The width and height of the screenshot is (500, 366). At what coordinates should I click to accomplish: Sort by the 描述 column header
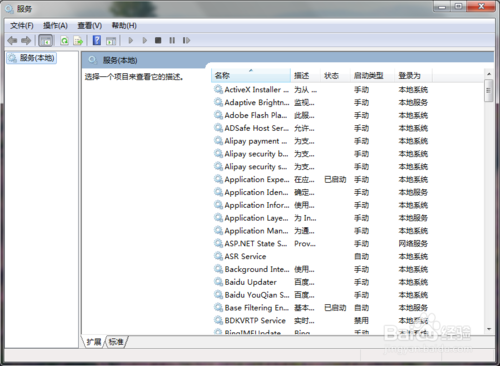pos(305,75)
